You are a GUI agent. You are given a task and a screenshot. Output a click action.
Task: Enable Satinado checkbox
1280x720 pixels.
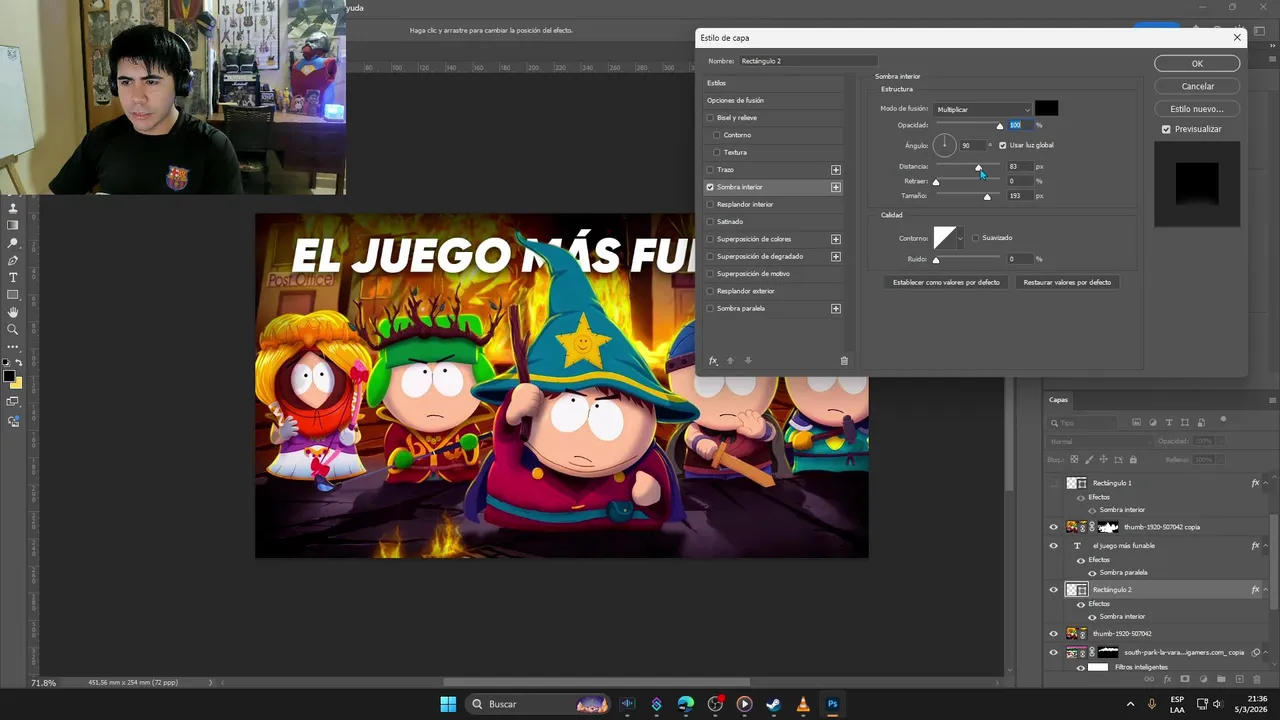710,222
